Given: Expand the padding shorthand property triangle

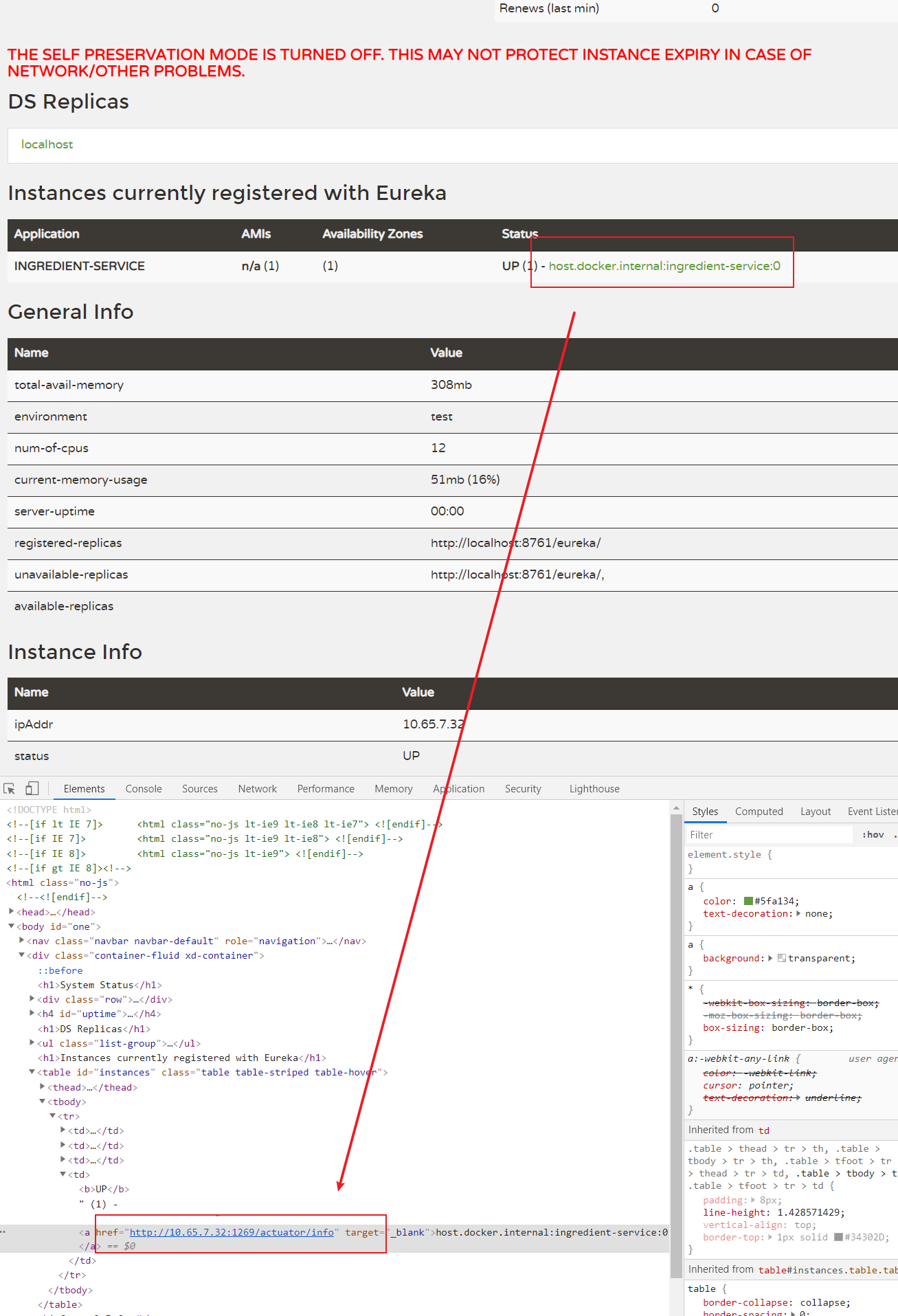Looking at the screenshot, I should tap(754, 1200).
